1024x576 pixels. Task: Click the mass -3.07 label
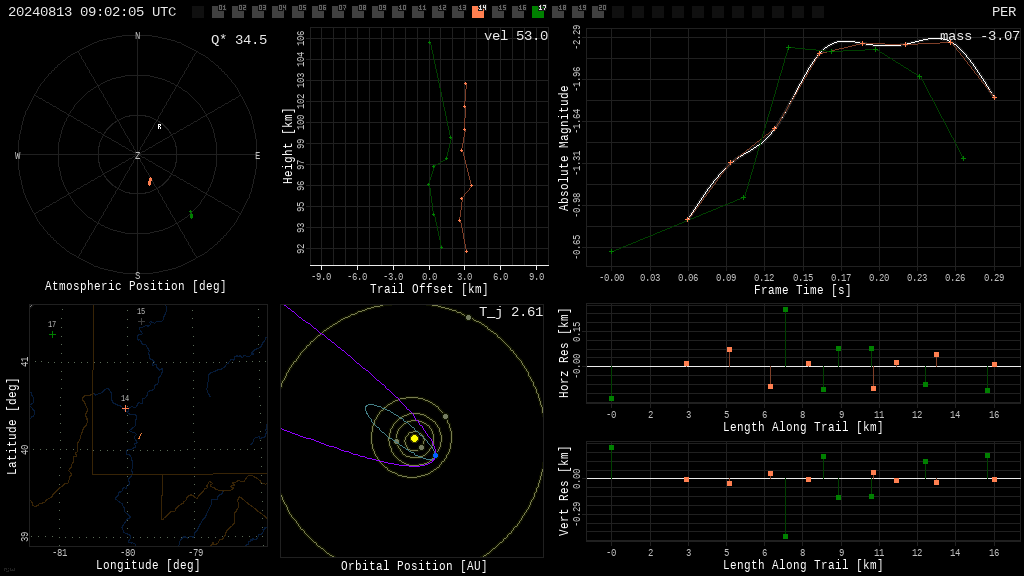(x=980, y=36)
